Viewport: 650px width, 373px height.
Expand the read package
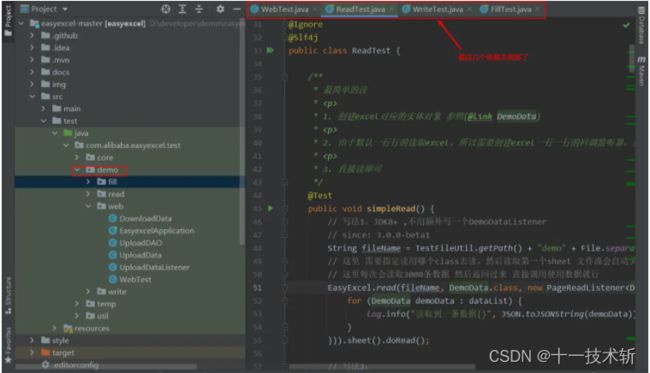point(88,194)
